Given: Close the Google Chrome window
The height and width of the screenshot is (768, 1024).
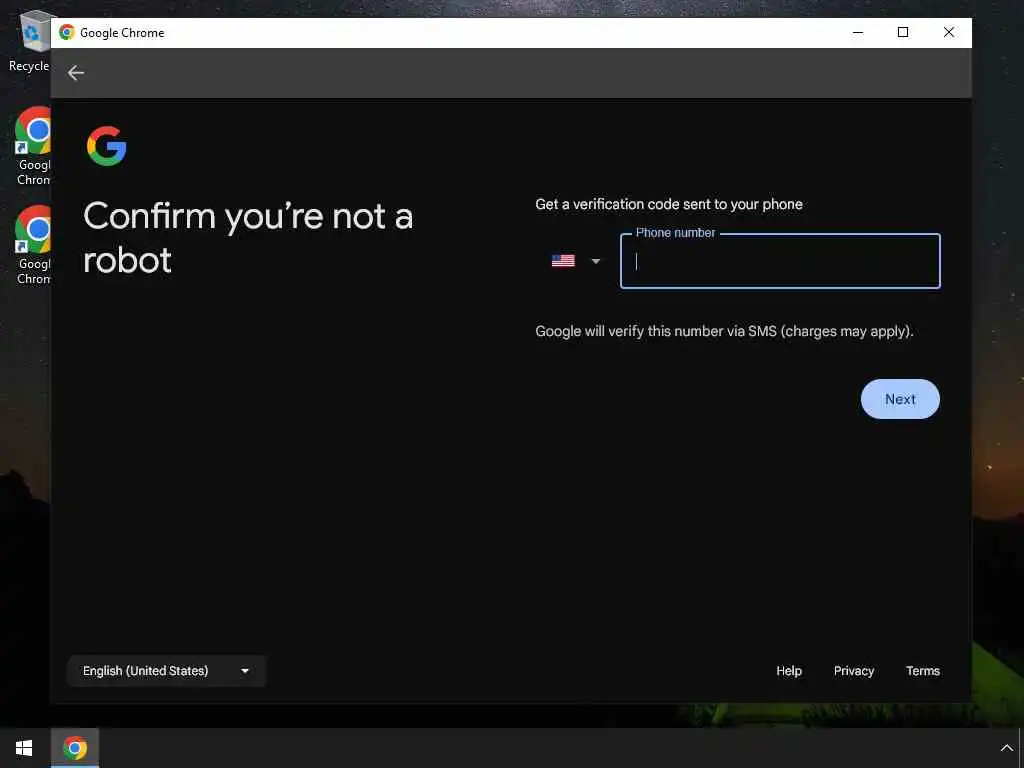Looking at the screenshot, I should pyautogui.click(x=948, y=32).
